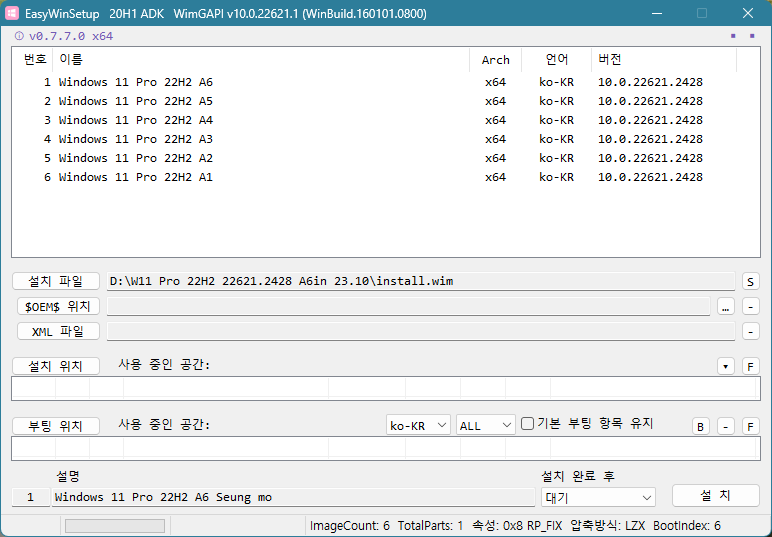The image size is (772, 537).
Task: Click the 부팅 위치 disk info box
Action: point(386,448)
